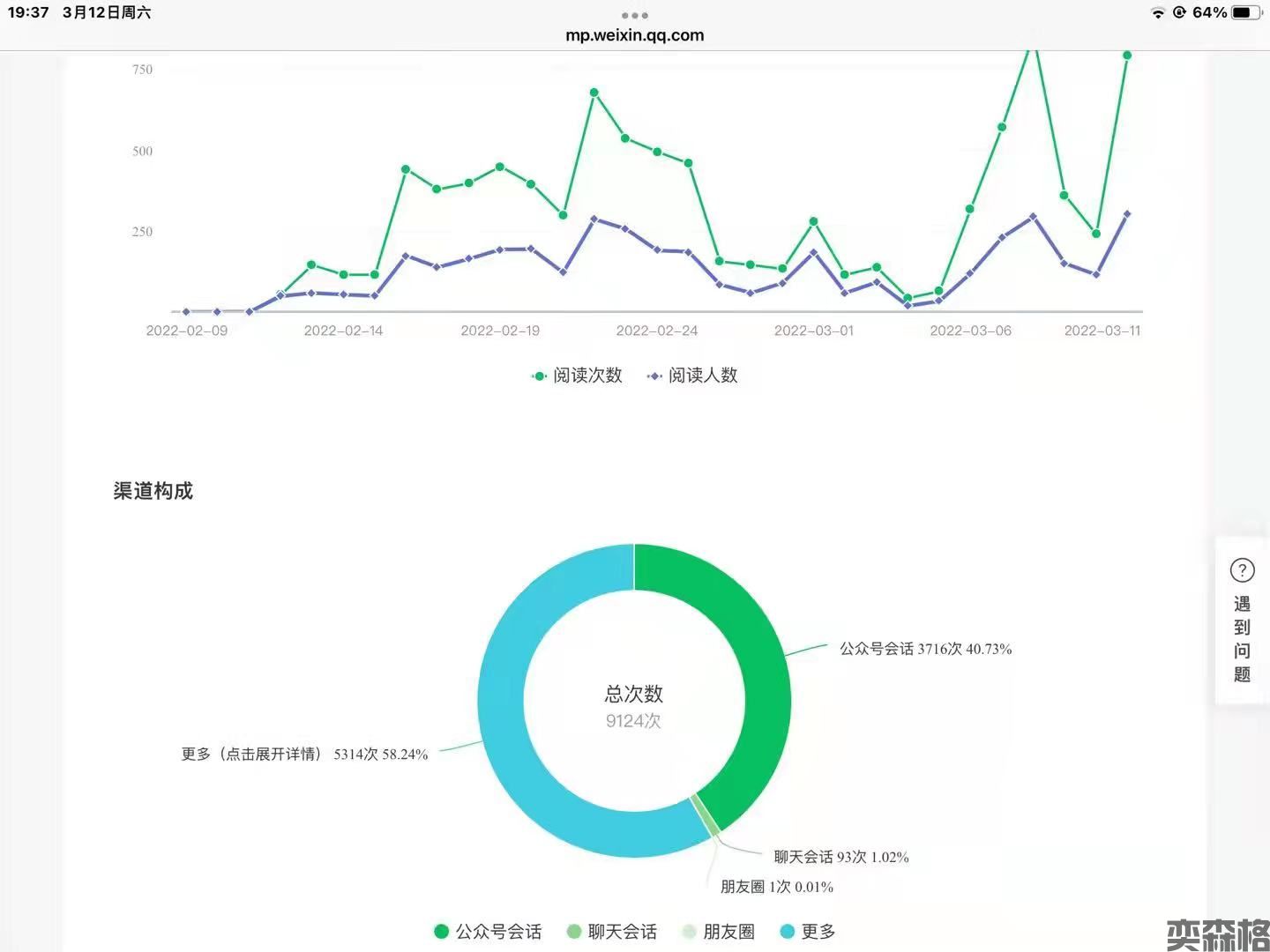Click the 总次数 9124次 donut center

click(633, 707)
